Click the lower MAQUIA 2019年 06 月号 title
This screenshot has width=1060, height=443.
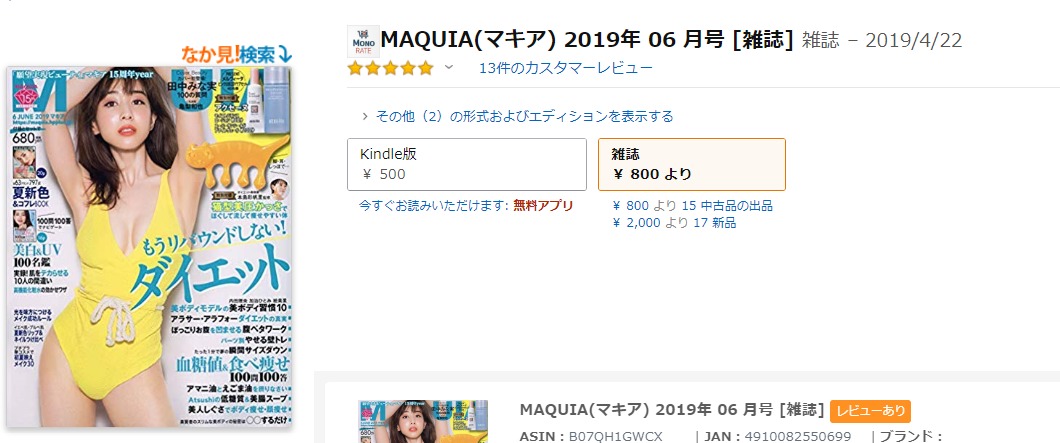672,411
